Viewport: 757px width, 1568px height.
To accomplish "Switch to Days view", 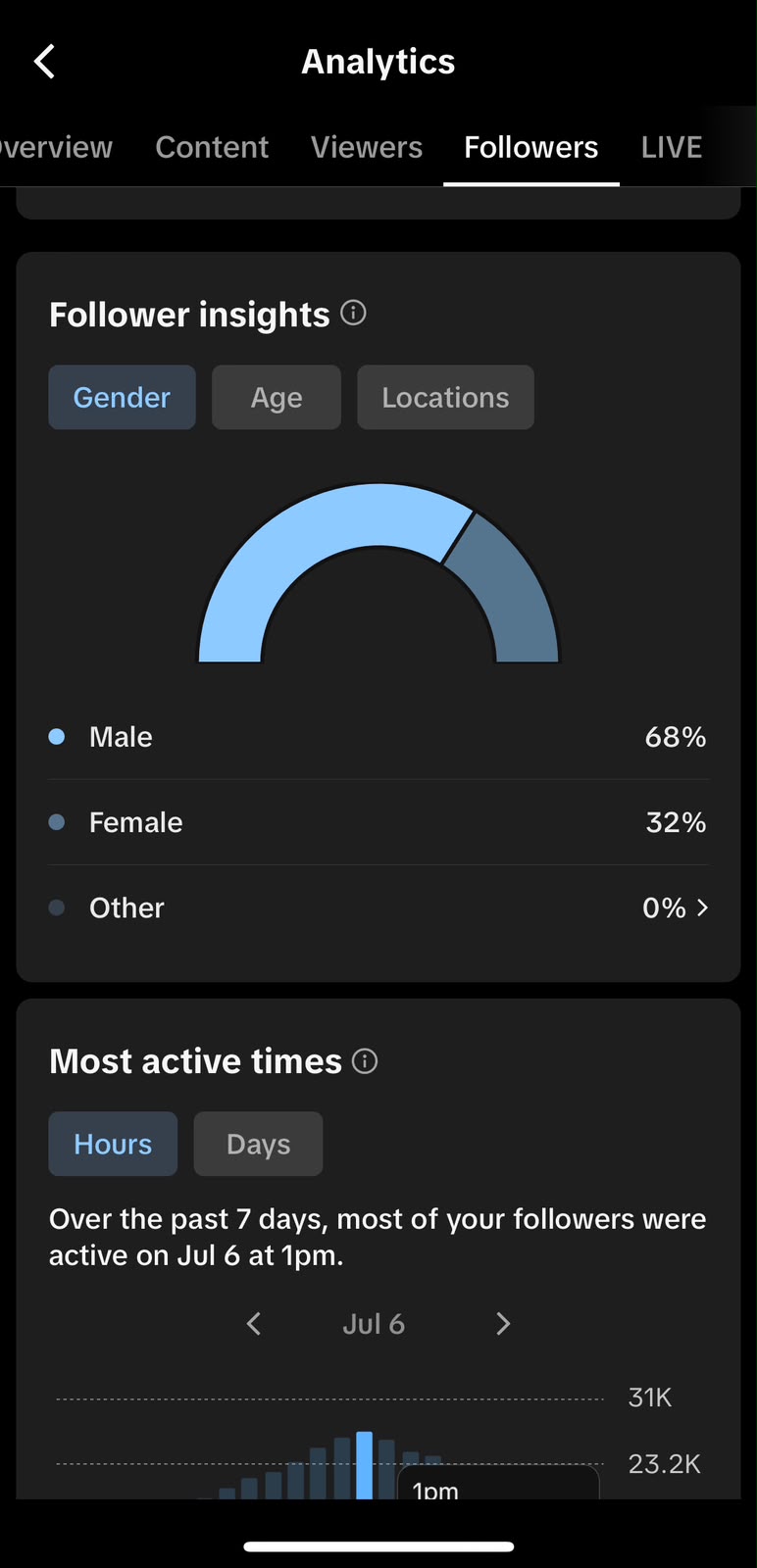I will coord(258,1144).
